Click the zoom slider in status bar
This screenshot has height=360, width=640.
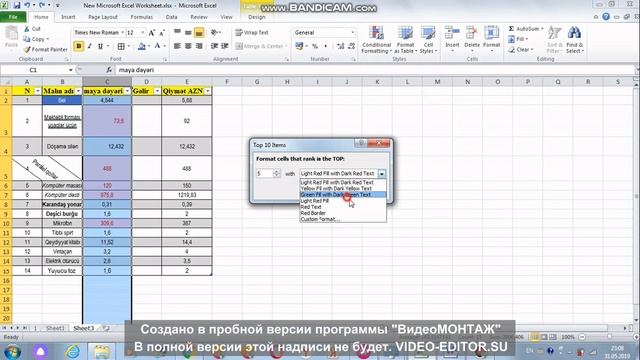(609, 337)
